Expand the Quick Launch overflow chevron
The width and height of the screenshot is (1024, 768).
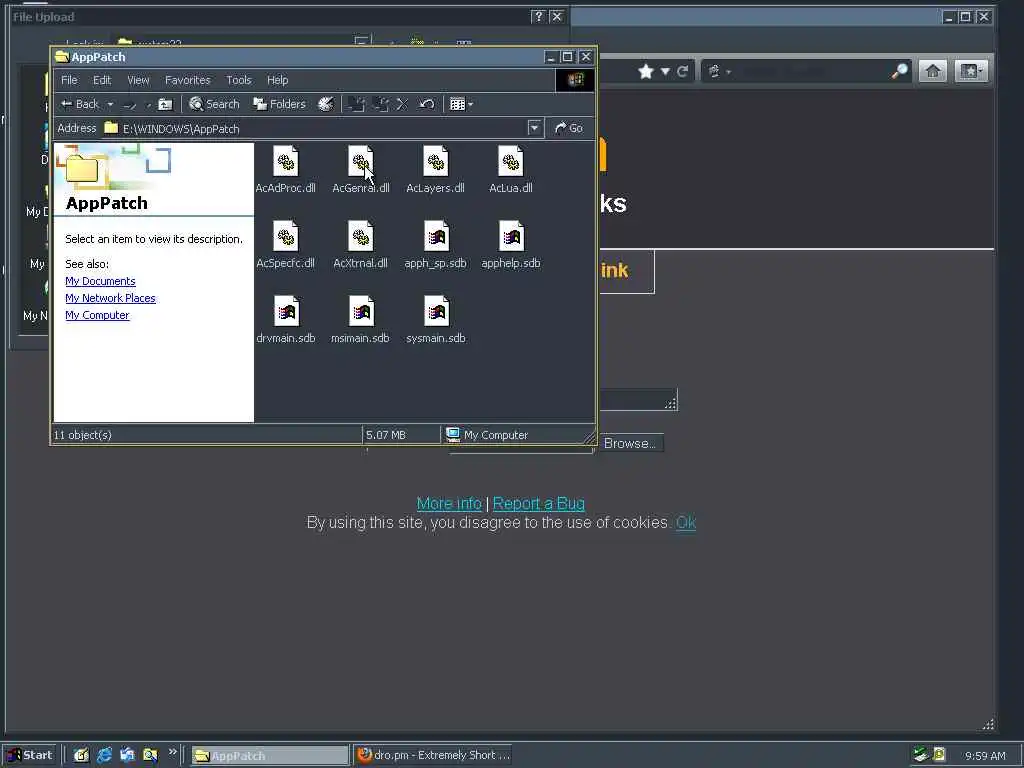[172, 752]
